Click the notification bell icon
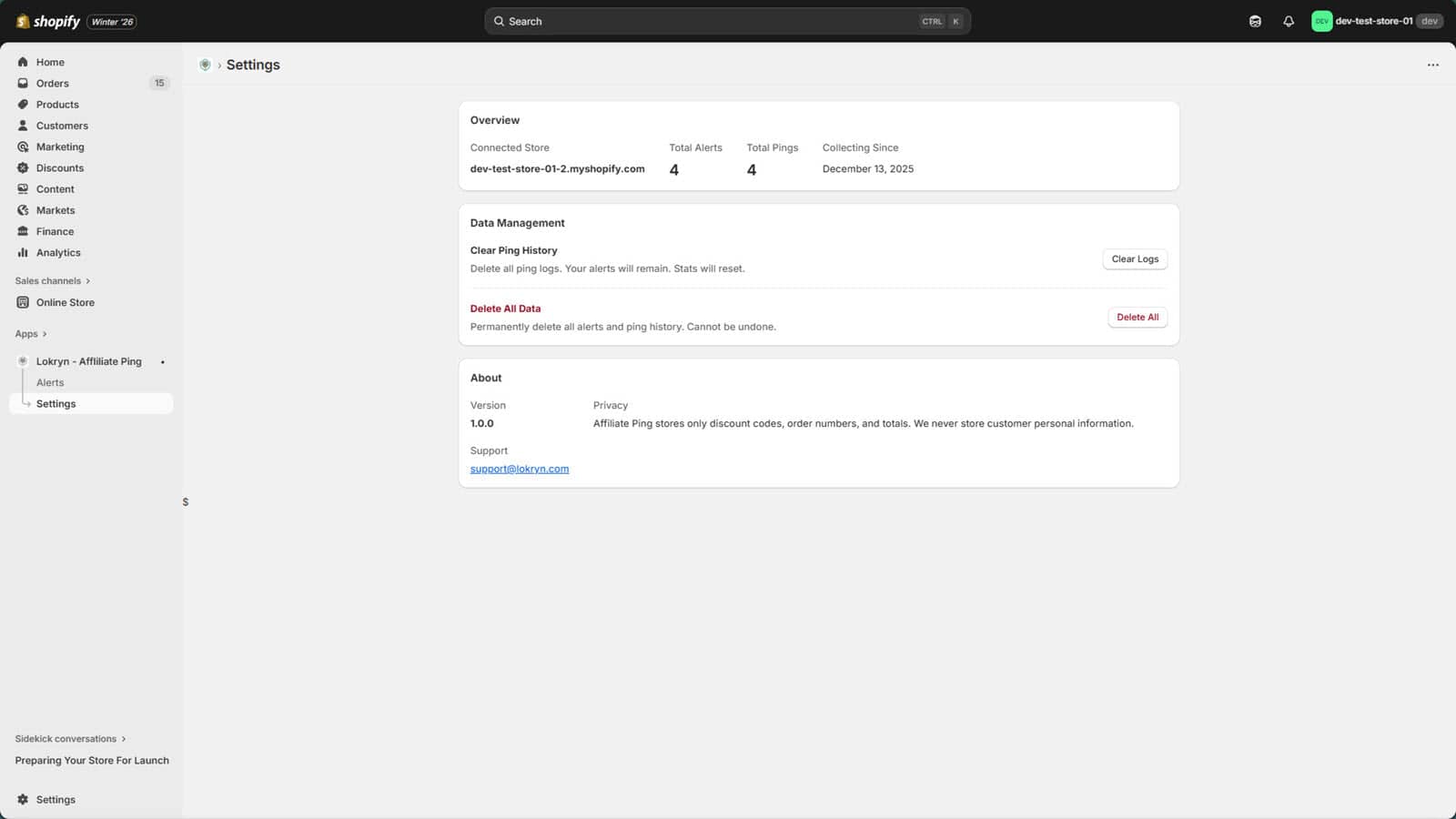 pos(1289,21)
